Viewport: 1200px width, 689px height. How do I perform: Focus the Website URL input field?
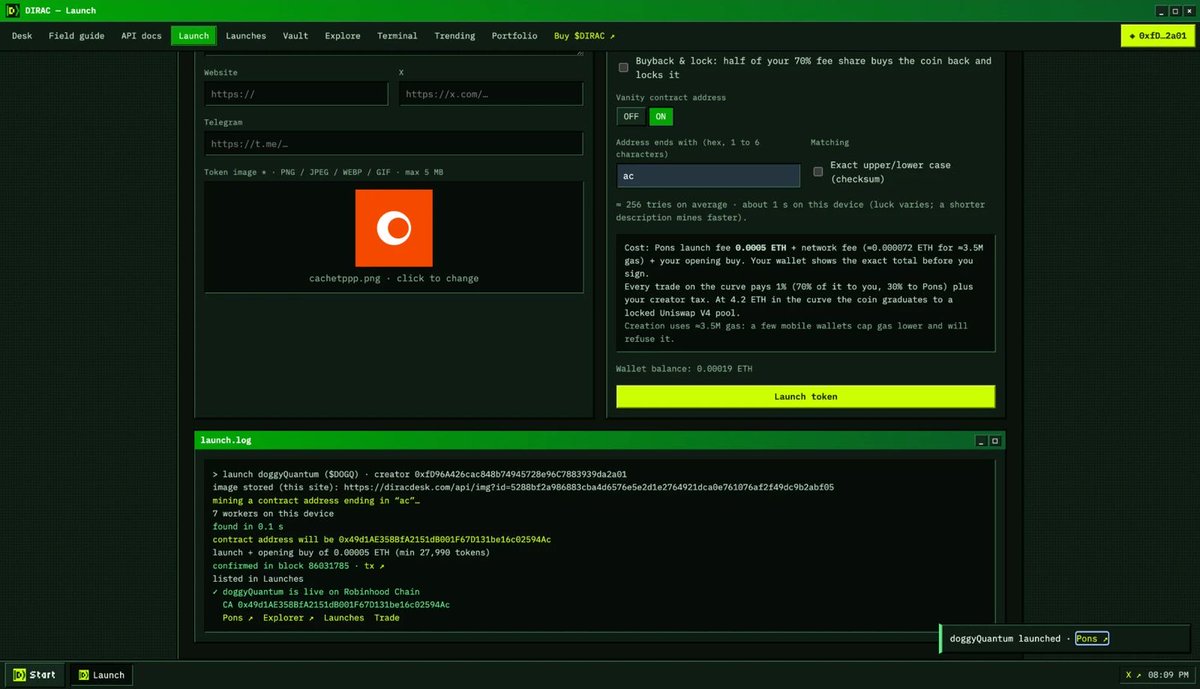(296, 94)
